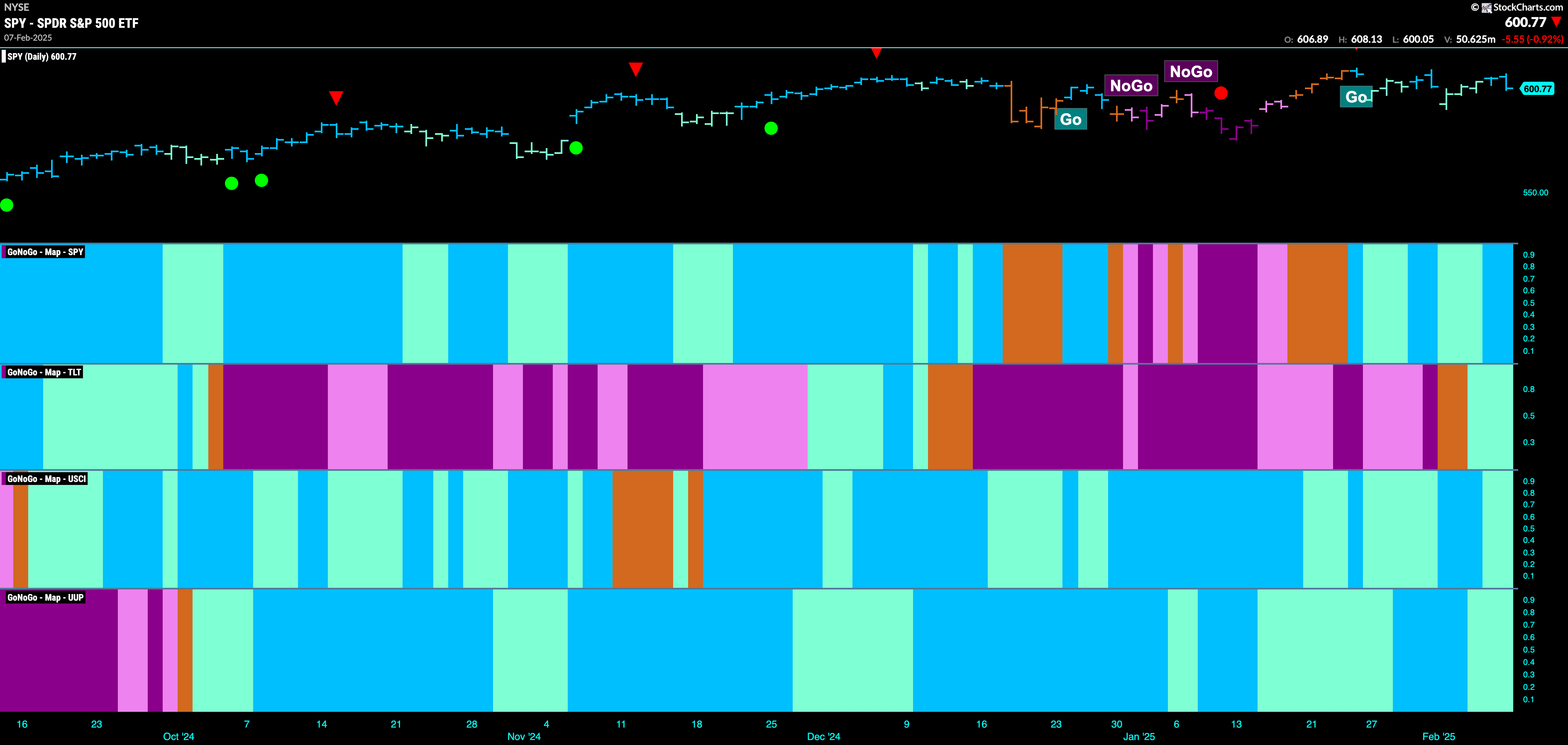
Task: Click the orange late-December block in the SPY map
Action: [x=1032, y=304]
